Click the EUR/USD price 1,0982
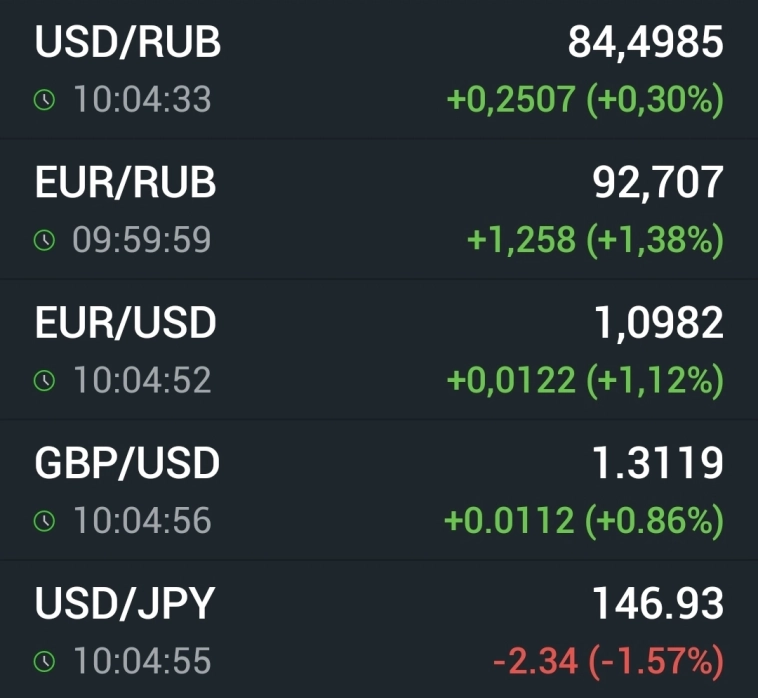758x698 pixels. click(x=656, y=322)
